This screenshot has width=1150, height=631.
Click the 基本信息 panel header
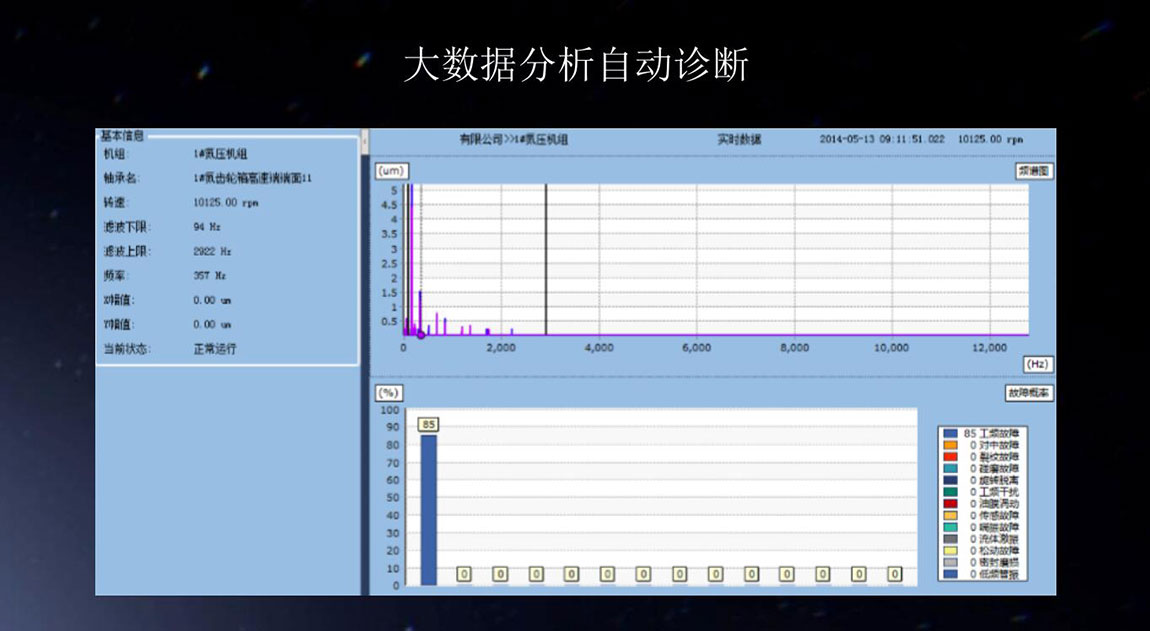pos(122,136)
